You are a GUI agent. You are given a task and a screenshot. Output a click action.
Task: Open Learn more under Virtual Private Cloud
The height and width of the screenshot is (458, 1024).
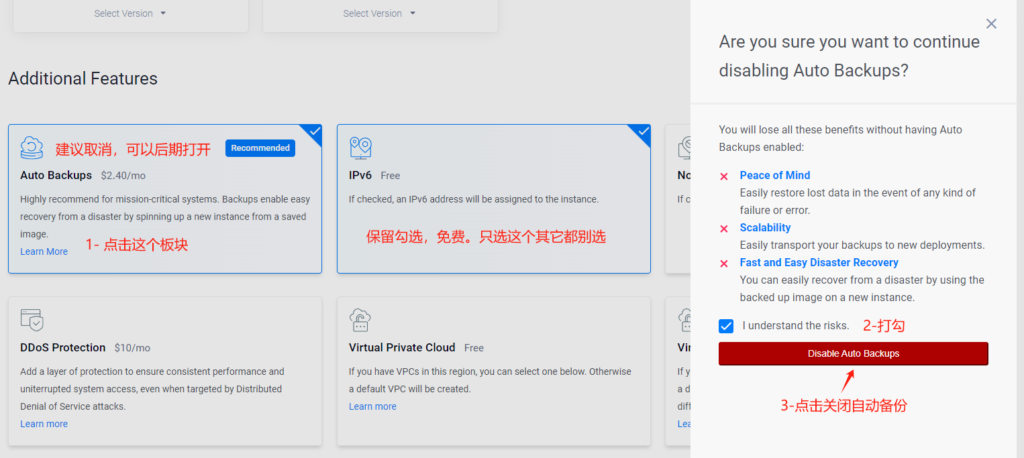[x=372, y=407]
